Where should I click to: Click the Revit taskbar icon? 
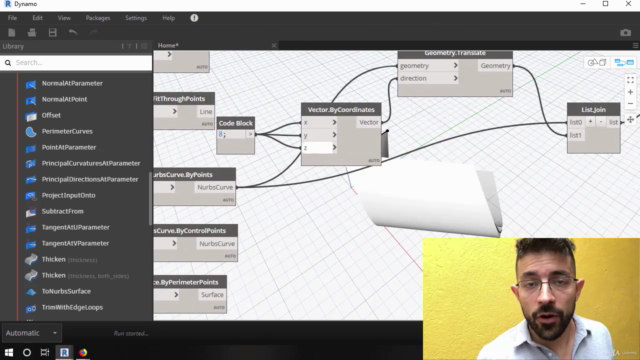point(64,352)
